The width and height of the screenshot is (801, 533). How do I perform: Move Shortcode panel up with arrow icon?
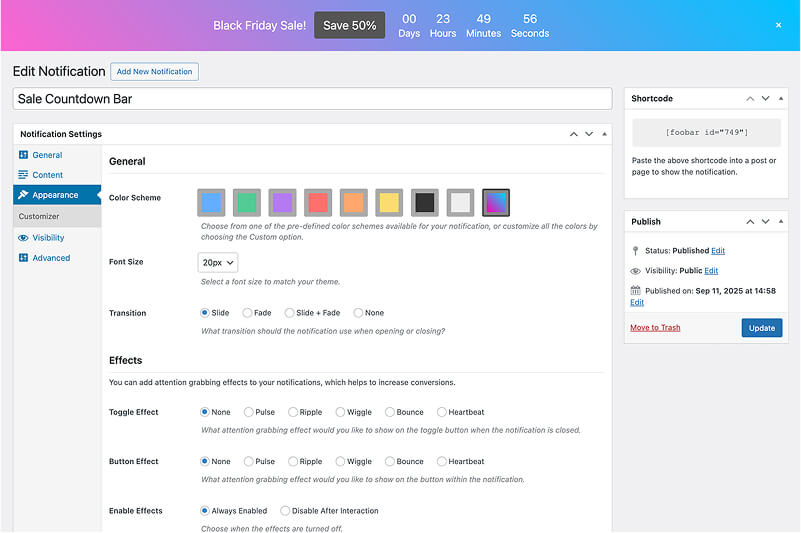pos(748,99)
